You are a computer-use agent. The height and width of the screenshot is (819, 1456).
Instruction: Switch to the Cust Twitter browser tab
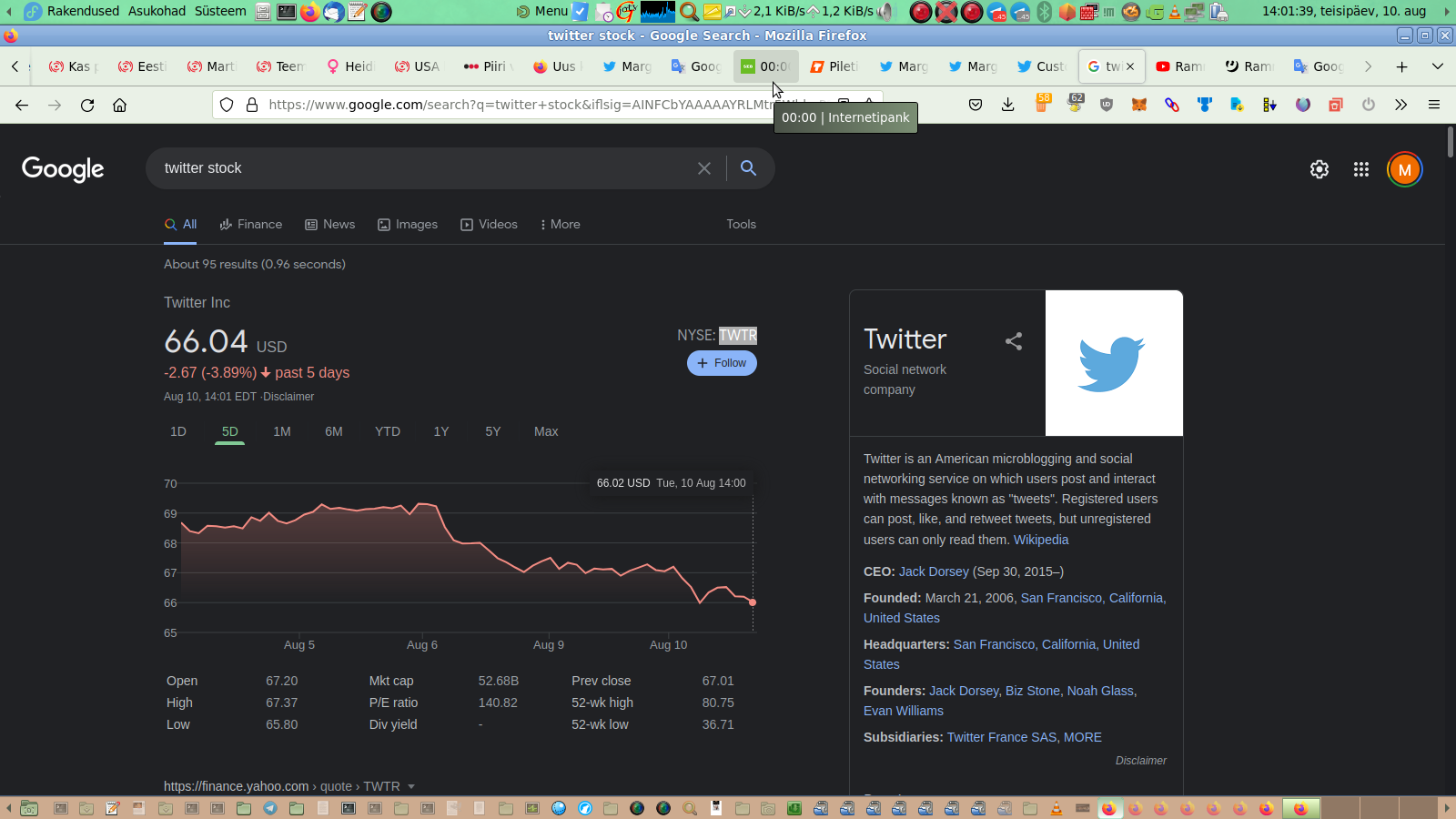coord(1041,66)
